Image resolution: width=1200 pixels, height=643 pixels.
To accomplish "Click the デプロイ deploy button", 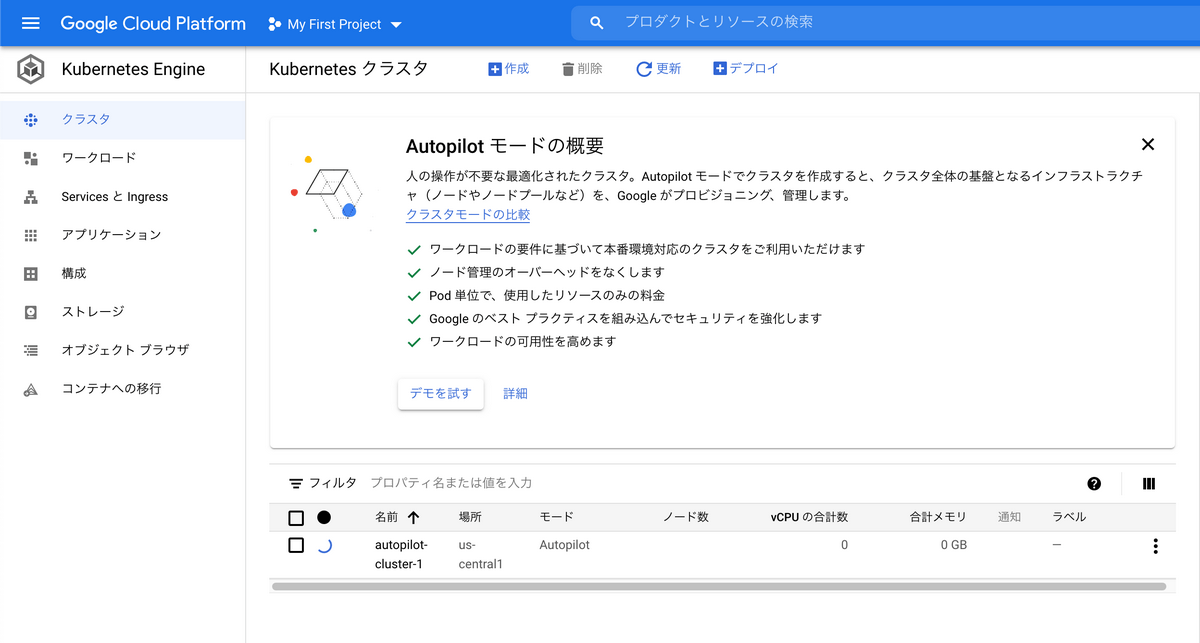I will (x=745, y=69).
